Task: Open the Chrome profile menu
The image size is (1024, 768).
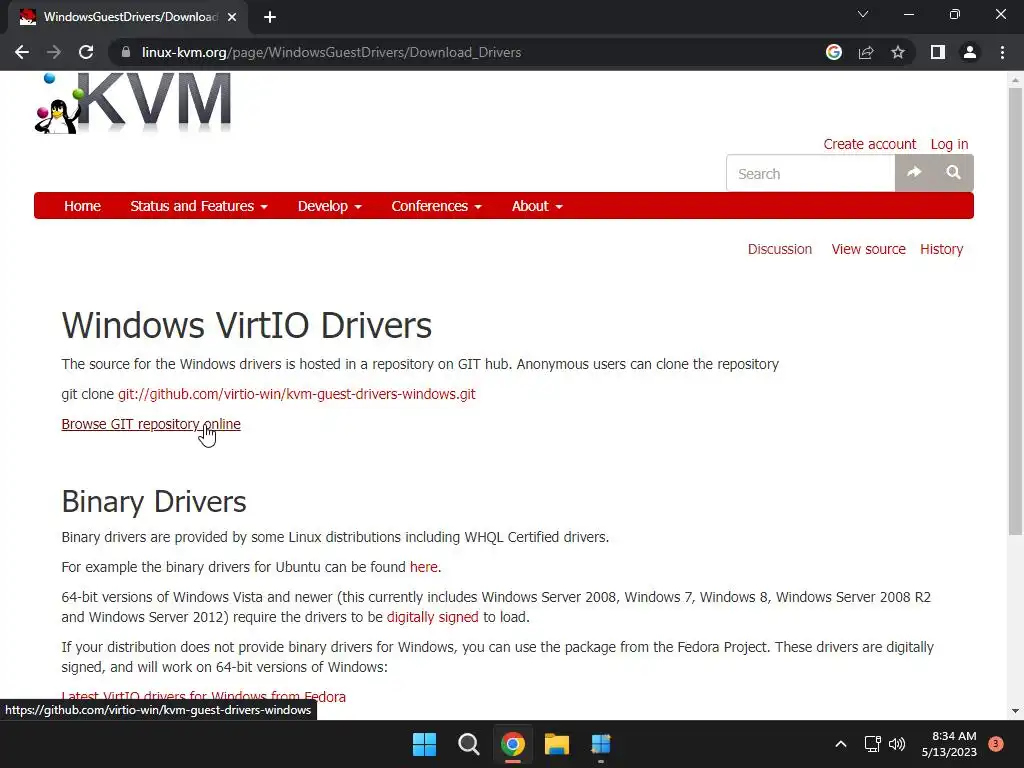Action: [970, 52]
